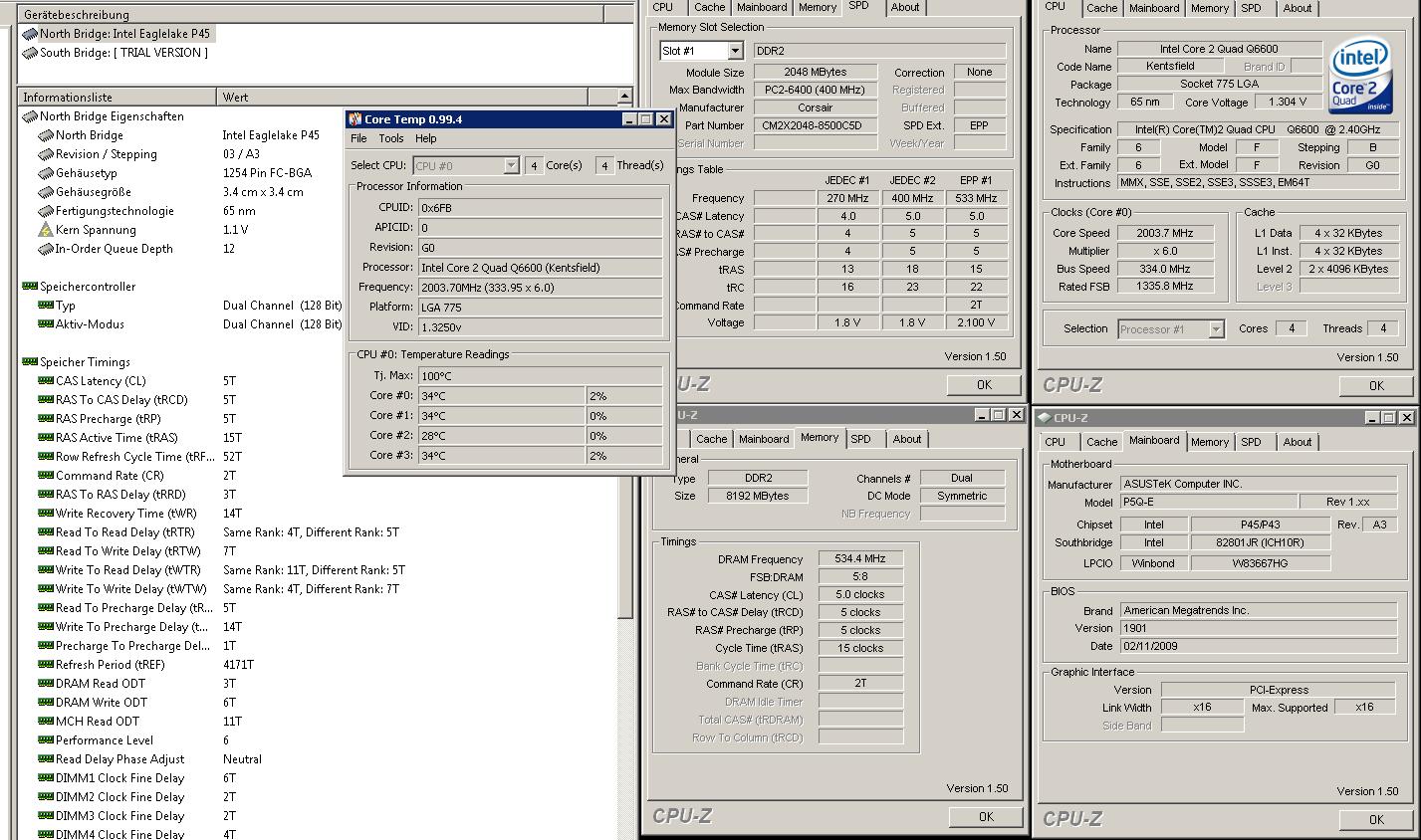Viewport: 1421px width, 840px height.
Task: Click the icon beside DRAM Write ODT
Action: [x=46, y=703]
